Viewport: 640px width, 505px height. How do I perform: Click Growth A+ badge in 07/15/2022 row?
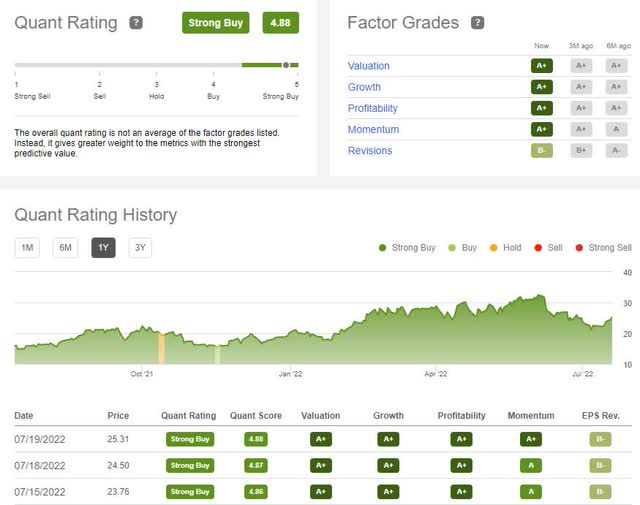click(x=388, y=492)
